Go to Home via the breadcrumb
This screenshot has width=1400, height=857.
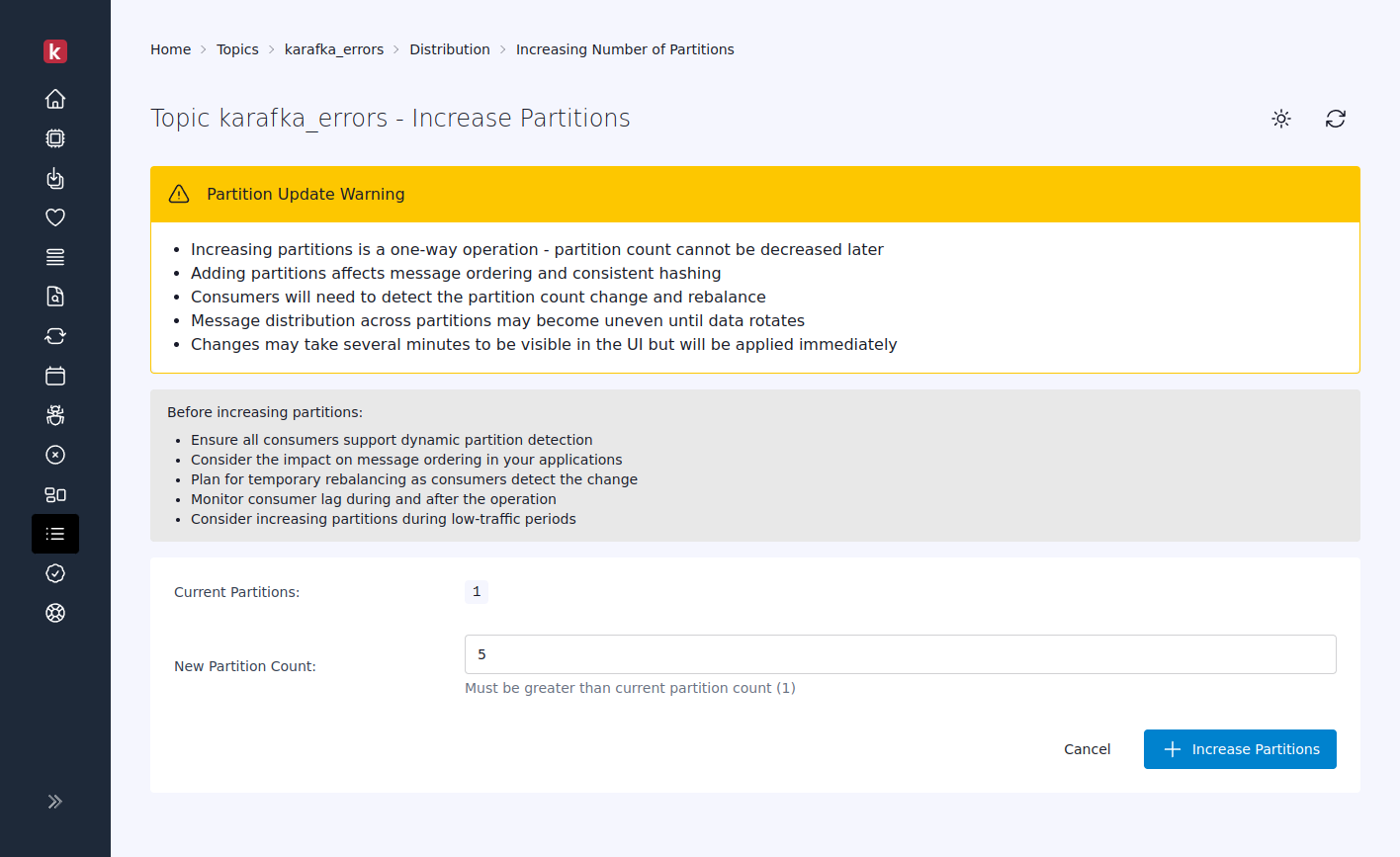point(170,48)
